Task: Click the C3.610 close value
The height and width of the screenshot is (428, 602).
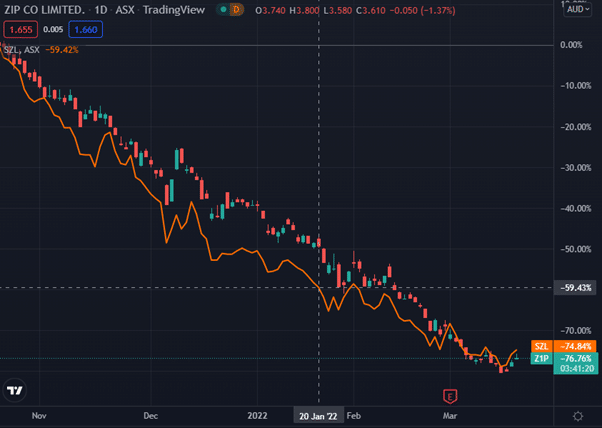Action: click(370, 10)
